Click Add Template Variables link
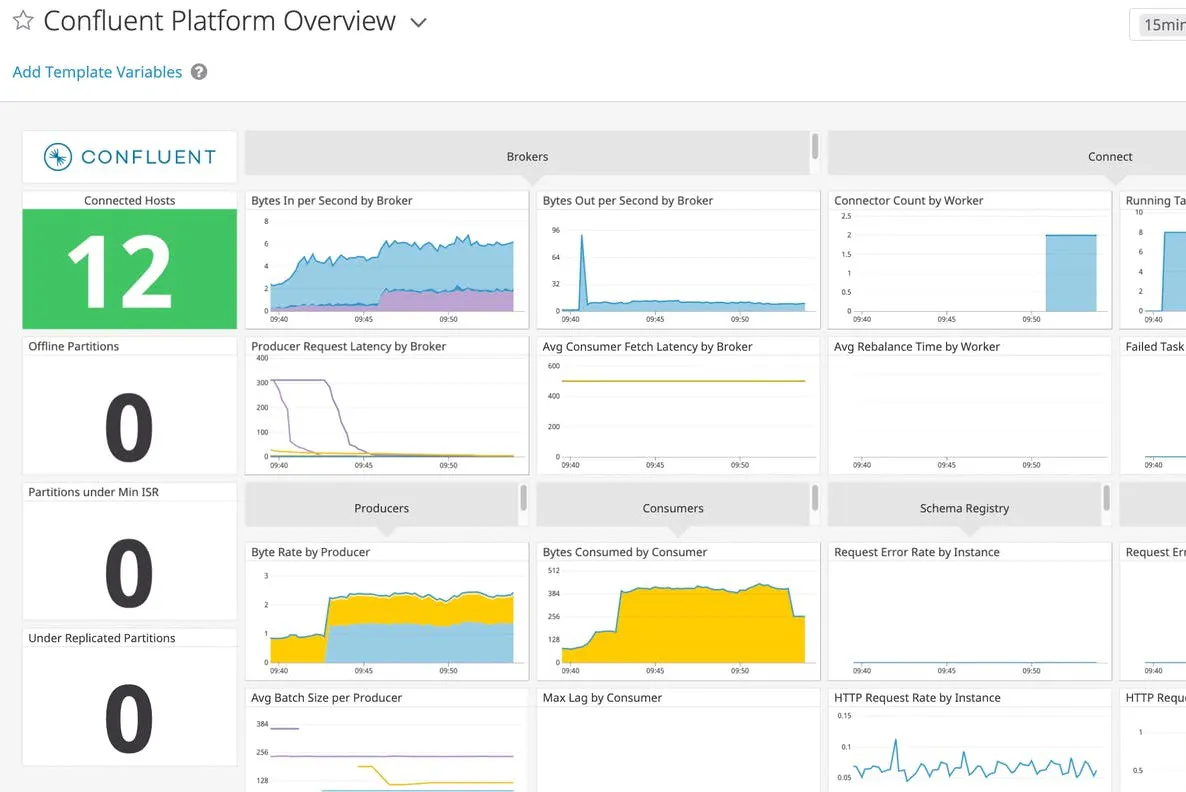The height and width of the screenshot is (792, 1186). tap(97, 72)
